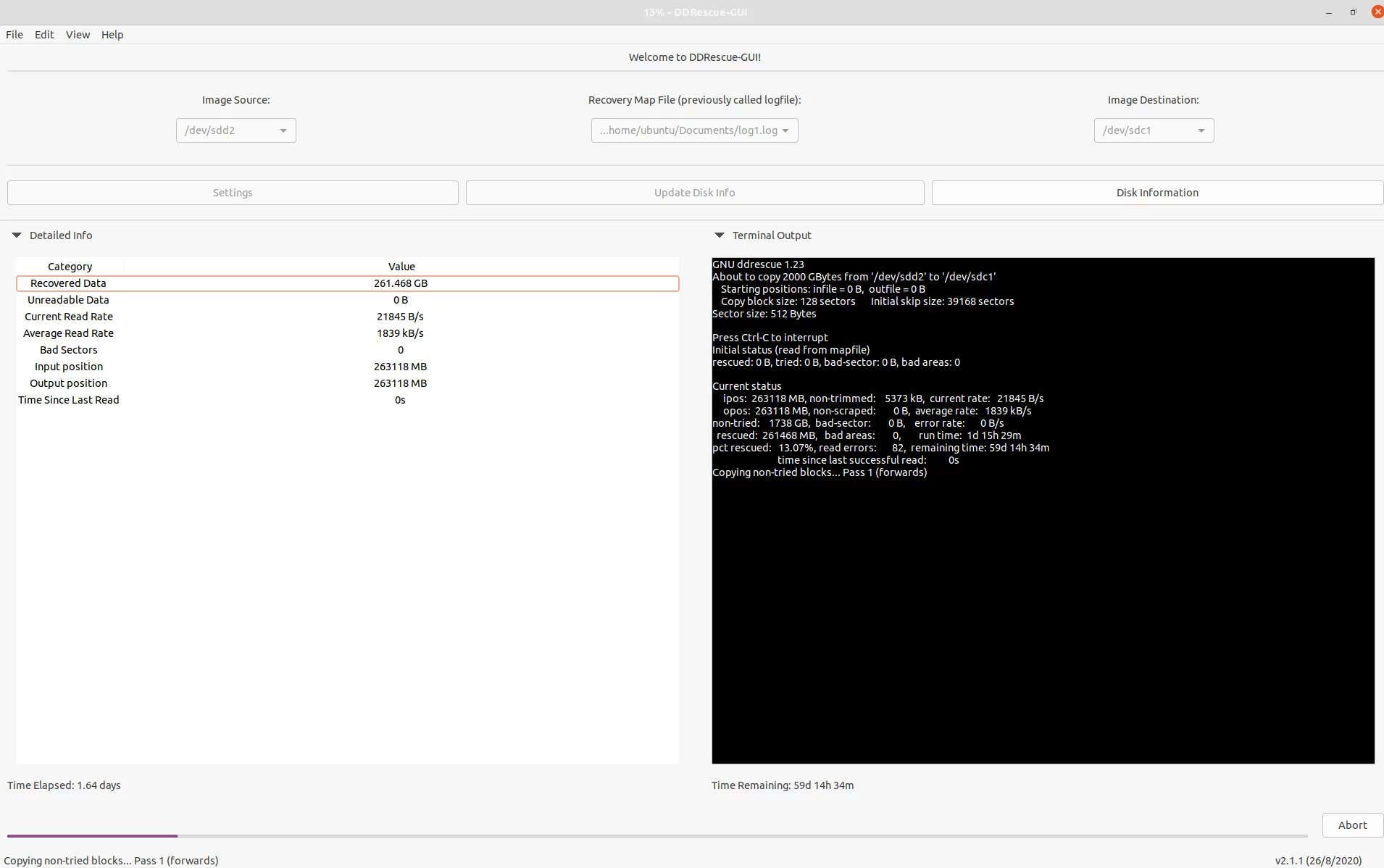
Task: Select the Bad Sectors row
Action: [x=347, y=350]
